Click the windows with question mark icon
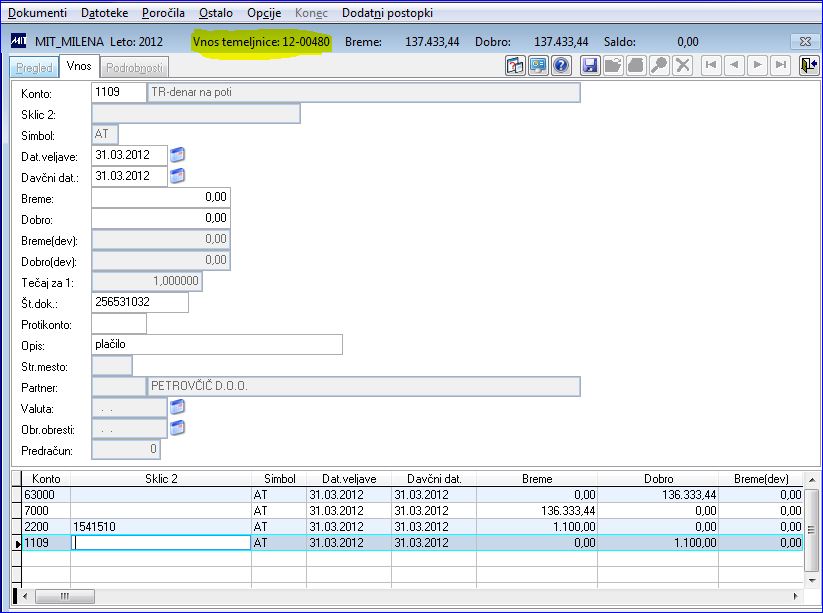 [515, 66]
